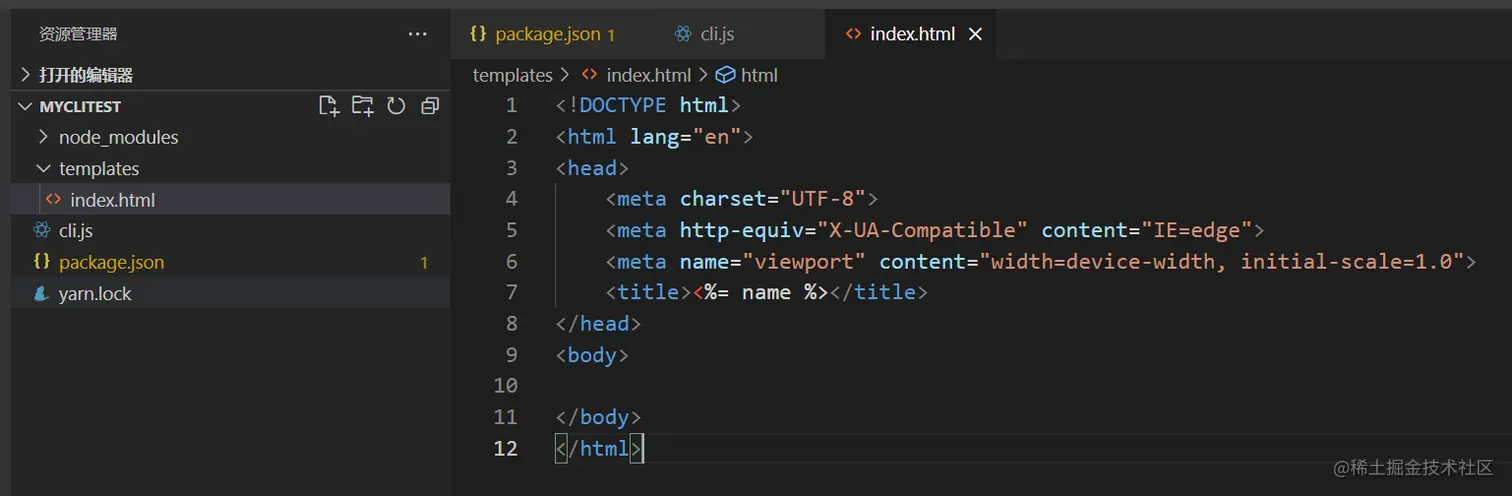1512x496 pixels.
Task: Click the closing </body> tag
Action: [598, 416]
